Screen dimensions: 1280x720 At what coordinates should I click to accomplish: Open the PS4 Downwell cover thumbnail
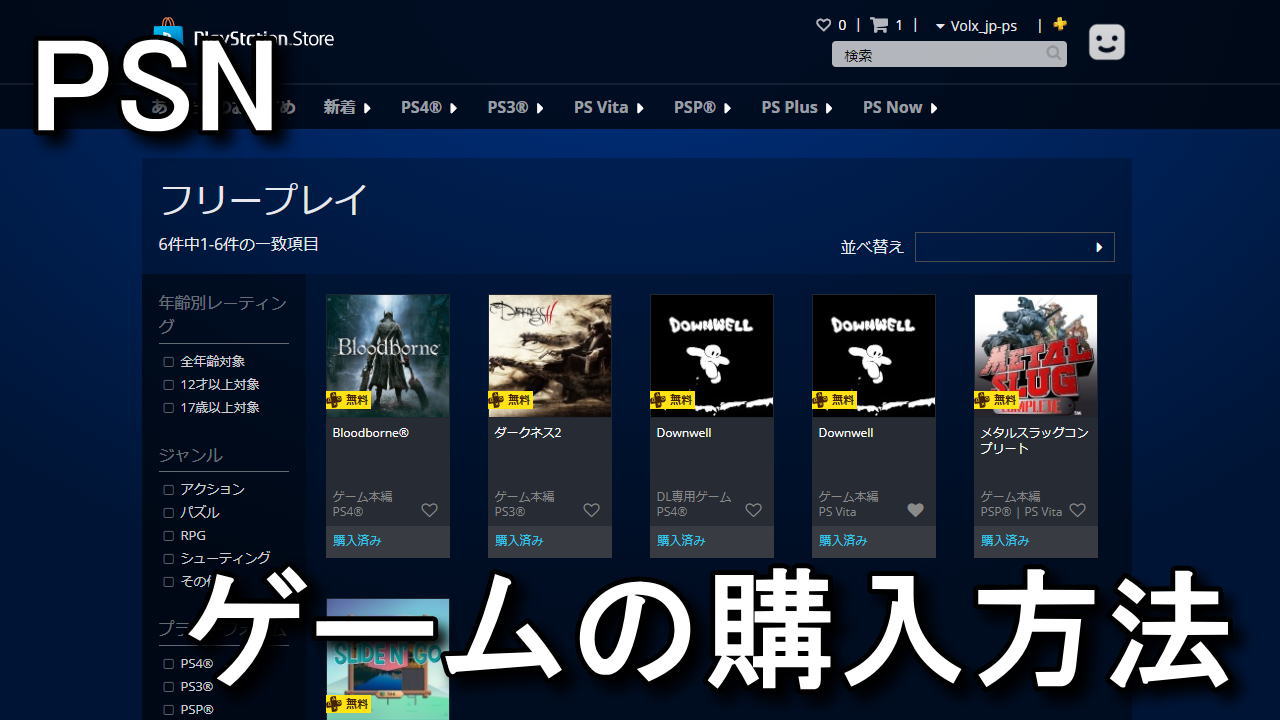[x=712, y=355]
